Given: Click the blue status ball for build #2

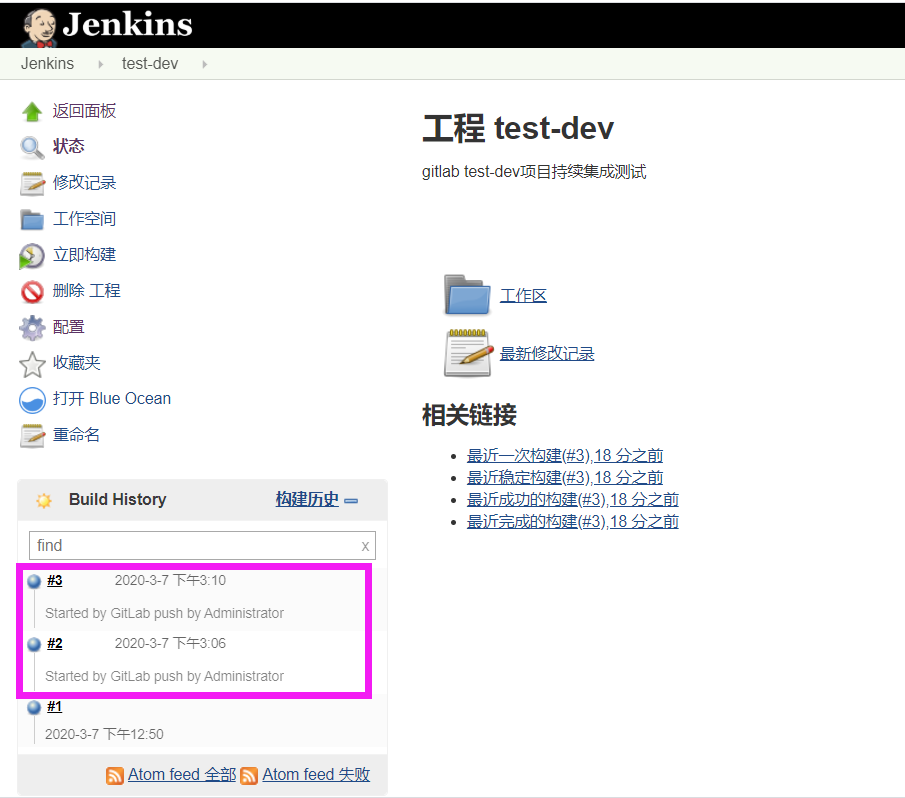Looking at the screenshot, I should click(x=34, y=644).
